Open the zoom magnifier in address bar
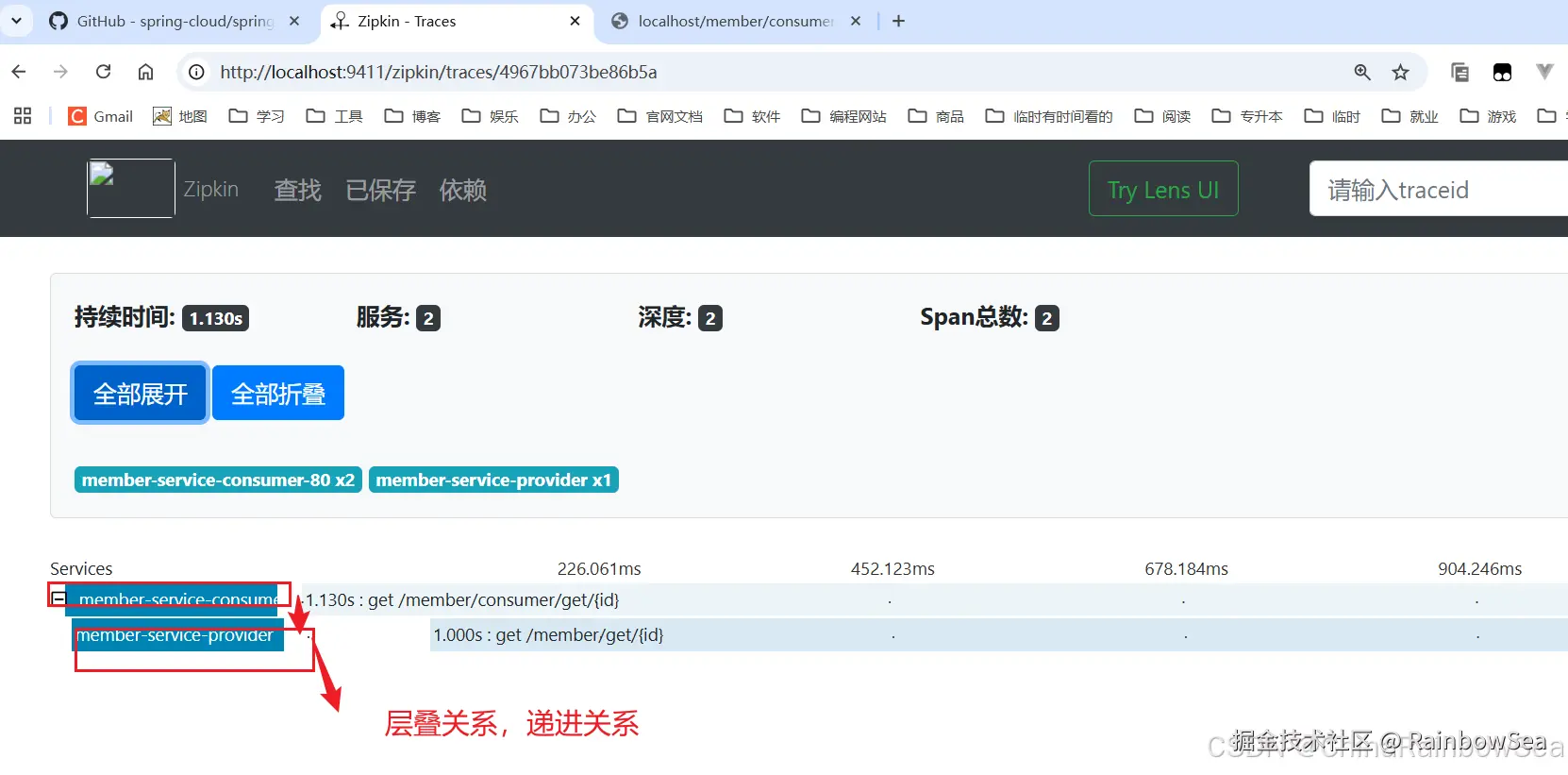Viewport: 1568px width, 775px height. 1362,72
